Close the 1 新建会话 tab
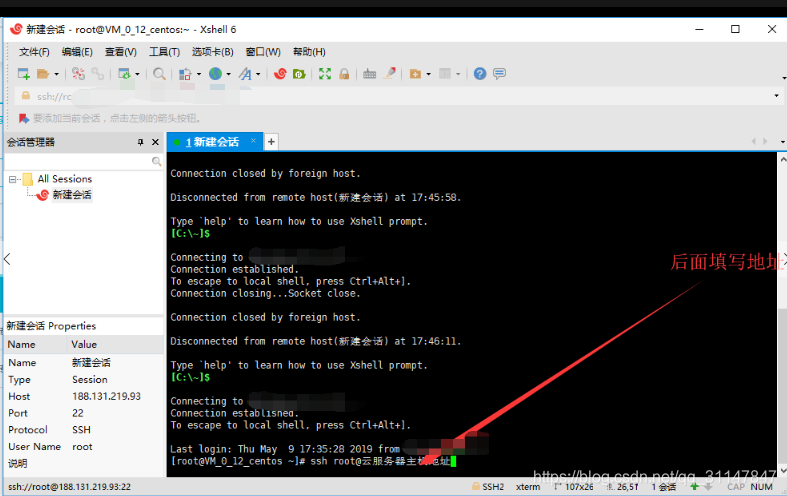The width and height of the screenshot is (787, 496). pos(253,141)
